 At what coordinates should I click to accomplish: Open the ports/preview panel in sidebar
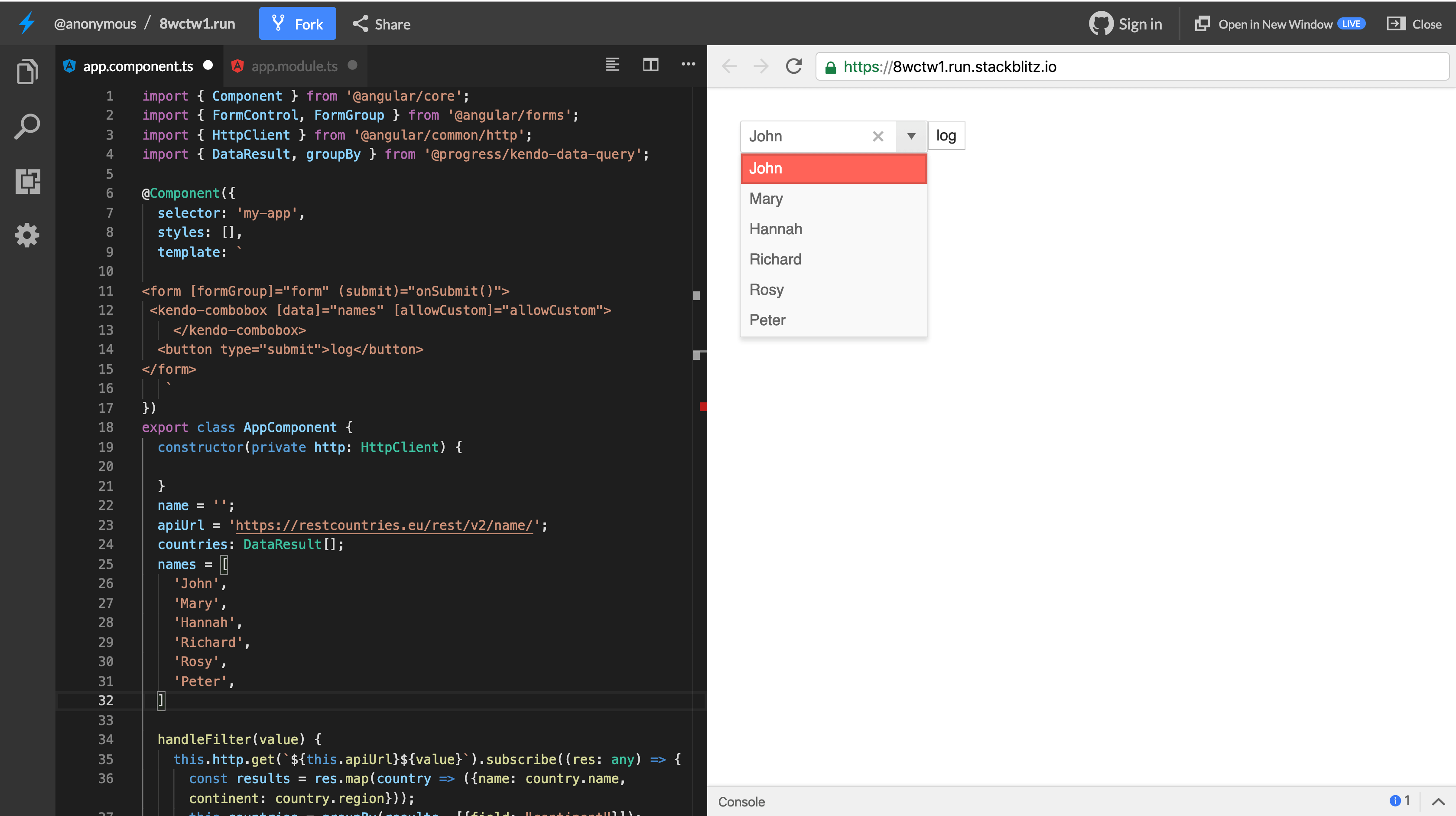pyautogui.click(x=26, y=181)
